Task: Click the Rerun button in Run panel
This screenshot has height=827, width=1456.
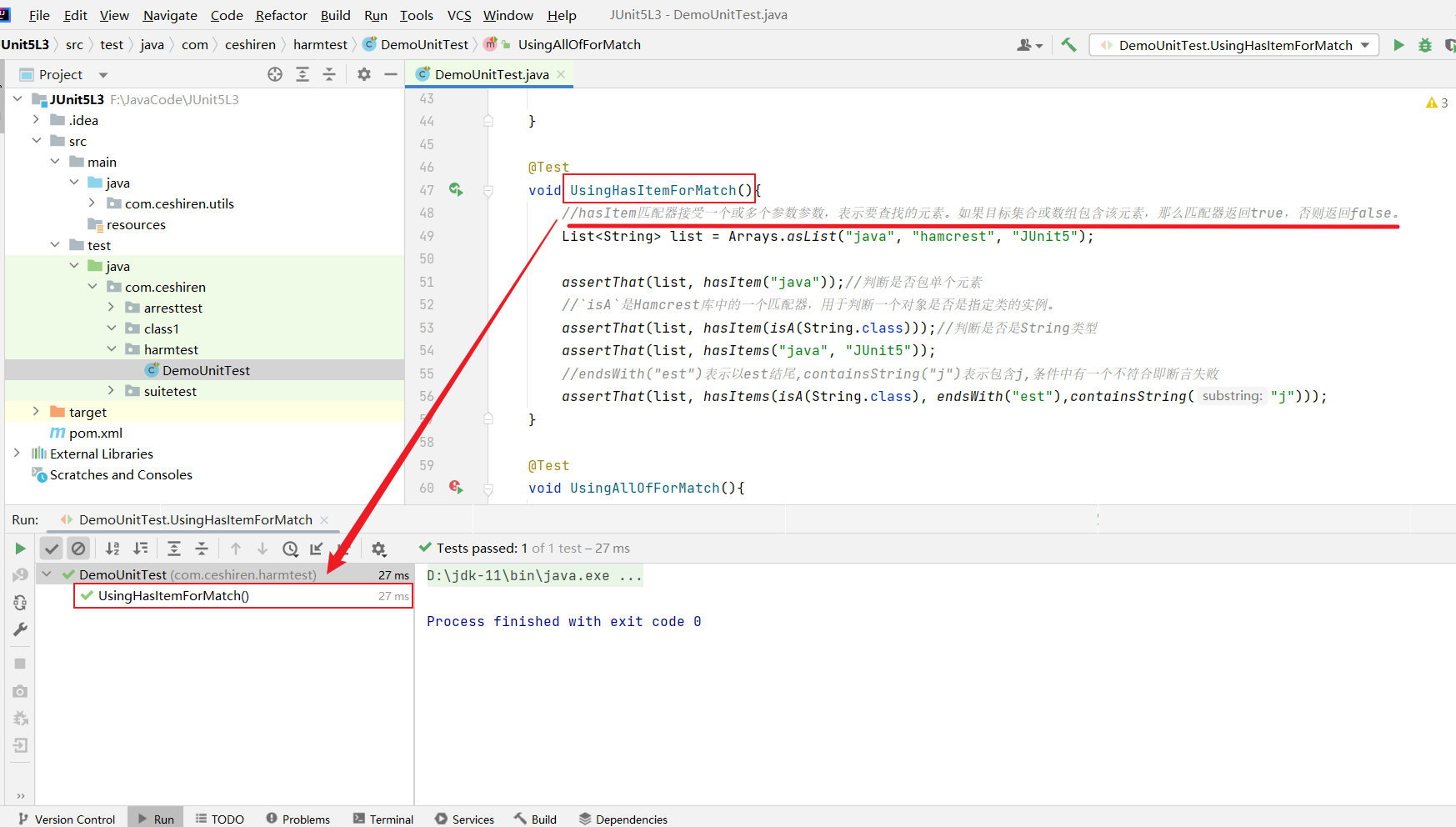Action: [x=20, y=549]
